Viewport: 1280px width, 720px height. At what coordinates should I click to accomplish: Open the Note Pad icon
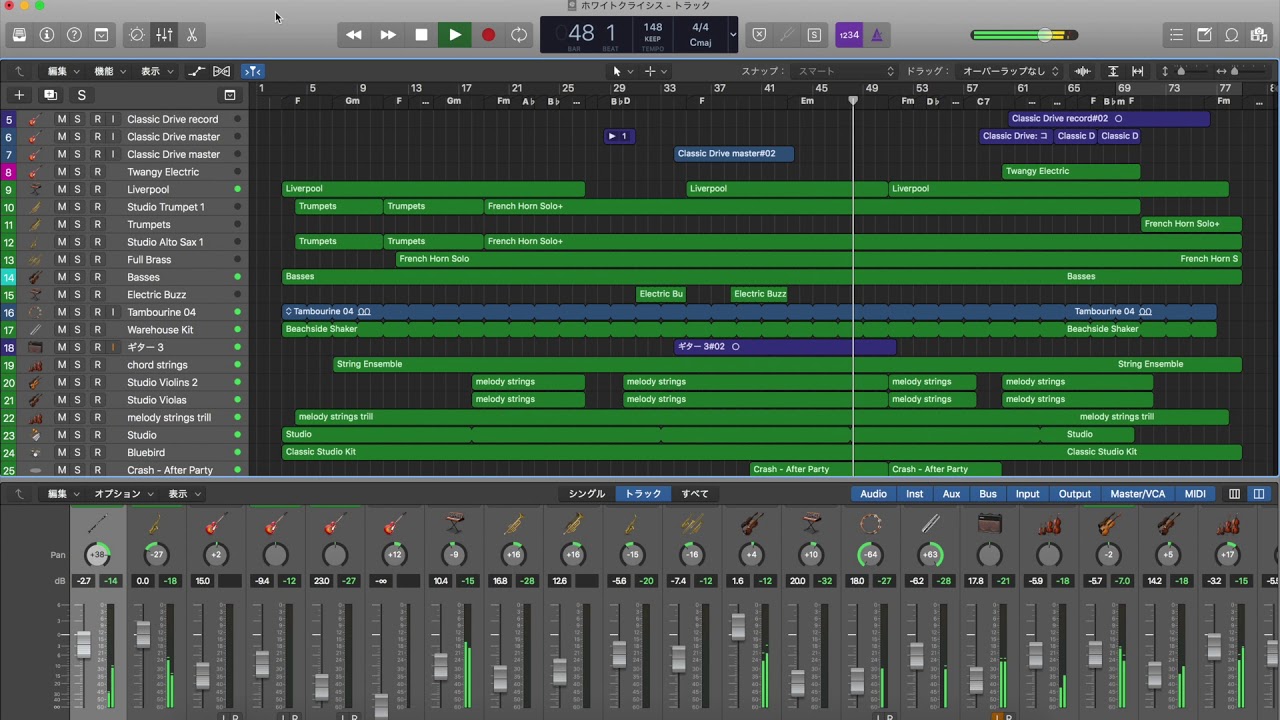click(x=1204, y=35)
